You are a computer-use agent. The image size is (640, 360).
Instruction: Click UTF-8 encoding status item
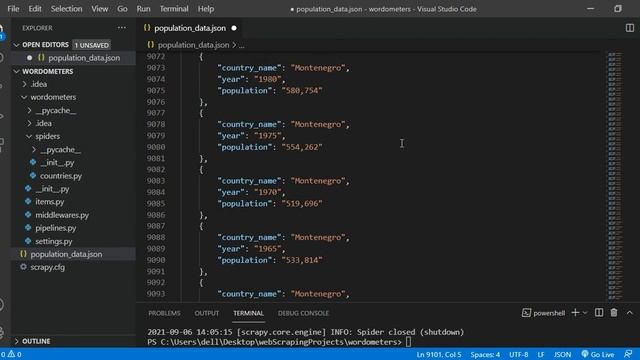518,354
